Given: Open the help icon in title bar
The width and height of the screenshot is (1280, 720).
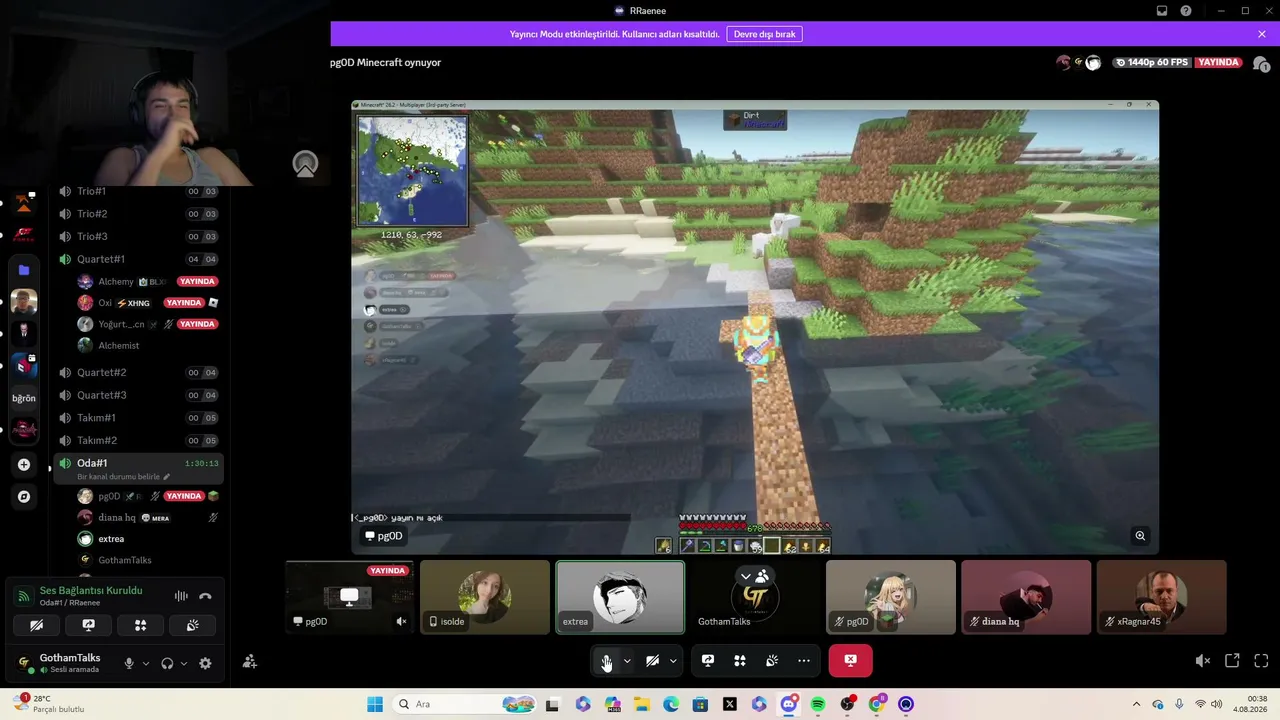Looking at the screenshot, I should click(1186, 11).
